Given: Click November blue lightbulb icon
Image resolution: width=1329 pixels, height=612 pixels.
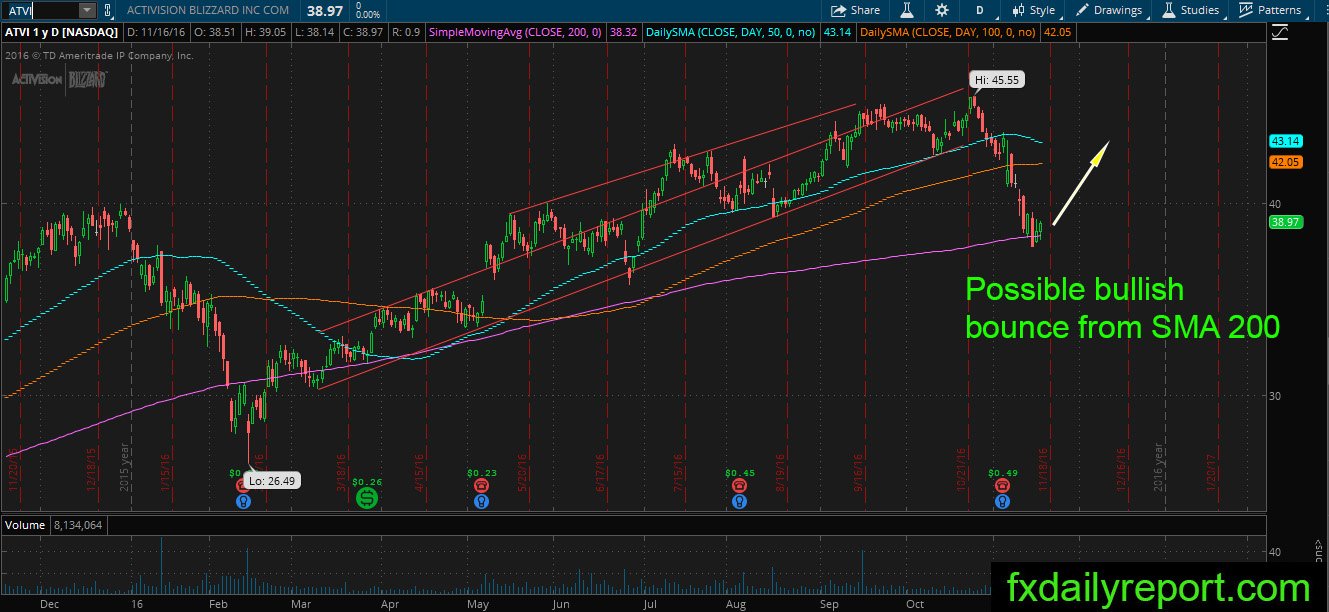Looking at the screenshot, I should click(x=1001, y=500).
